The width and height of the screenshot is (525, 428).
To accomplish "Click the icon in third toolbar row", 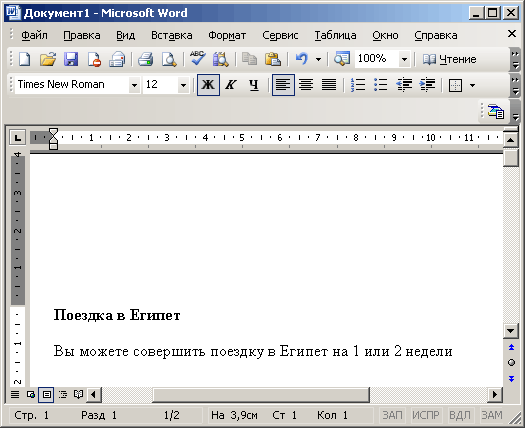I will [x=496, y=112].
